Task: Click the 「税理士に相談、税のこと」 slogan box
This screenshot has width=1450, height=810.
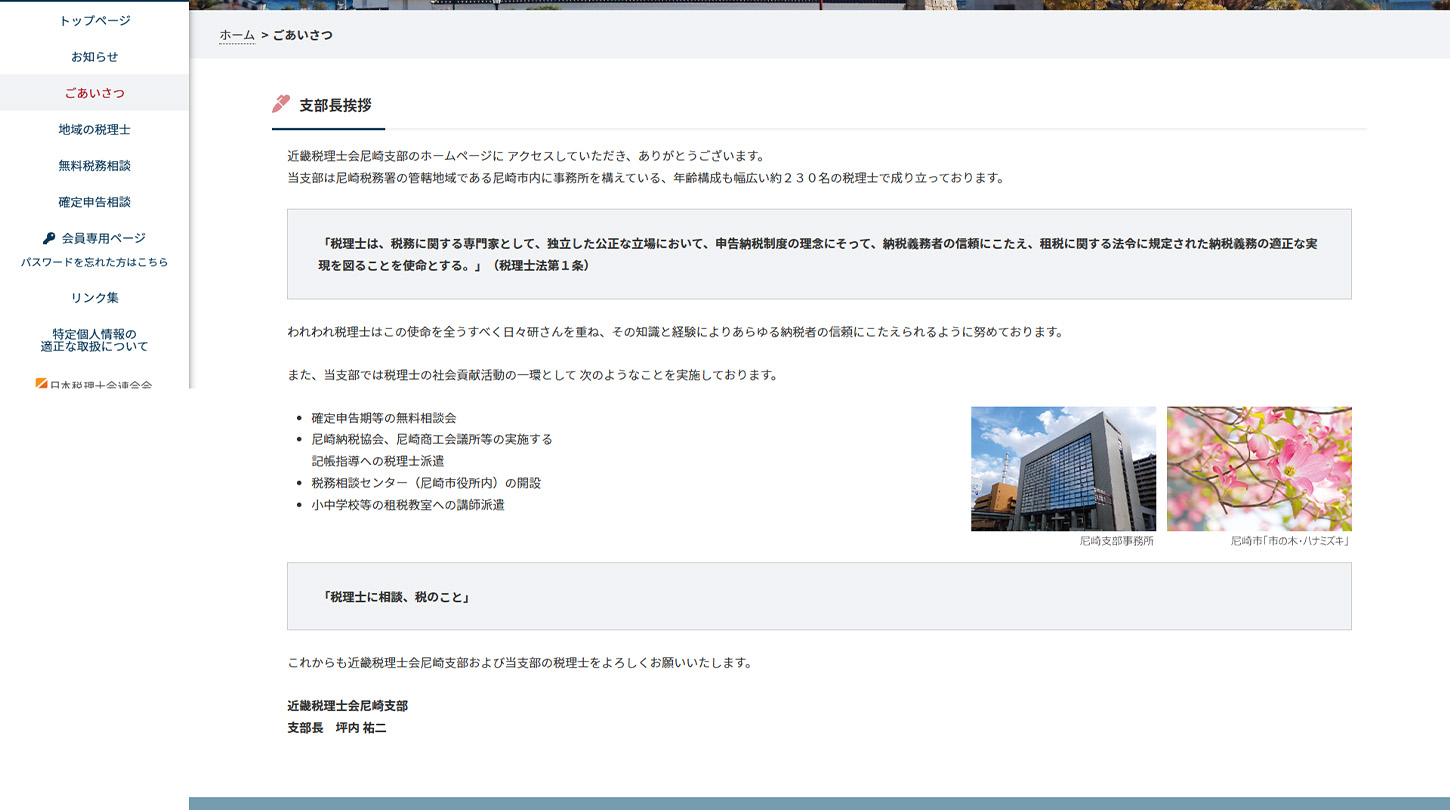Action: coord(819,596)
